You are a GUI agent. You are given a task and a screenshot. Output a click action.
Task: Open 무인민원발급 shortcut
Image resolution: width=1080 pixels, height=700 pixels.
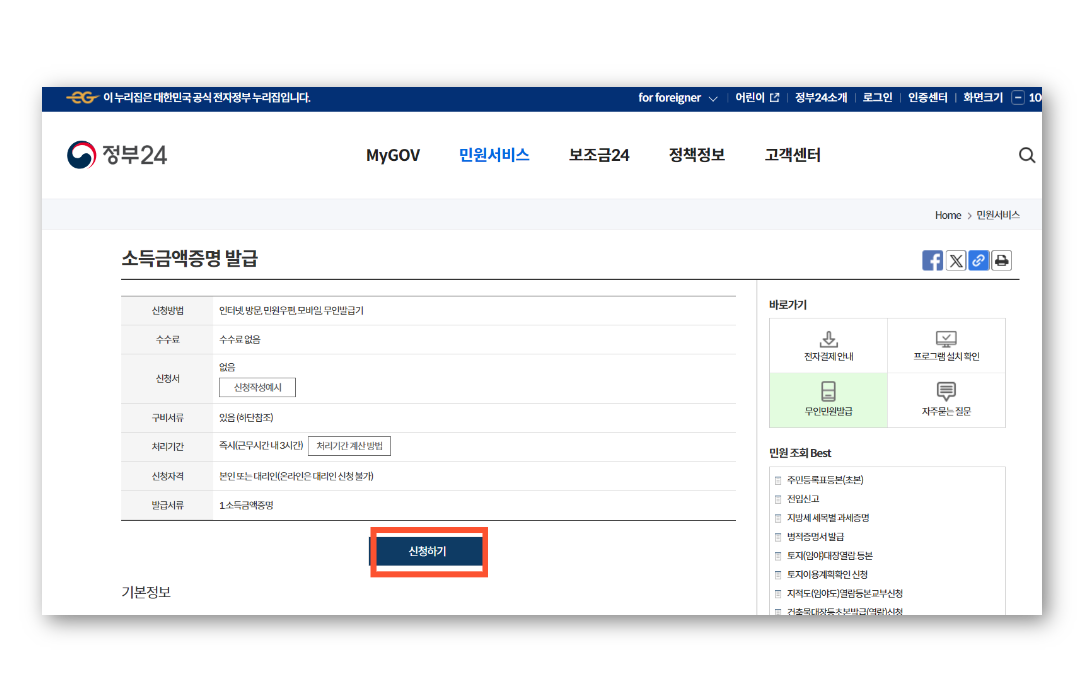[829, 400]
